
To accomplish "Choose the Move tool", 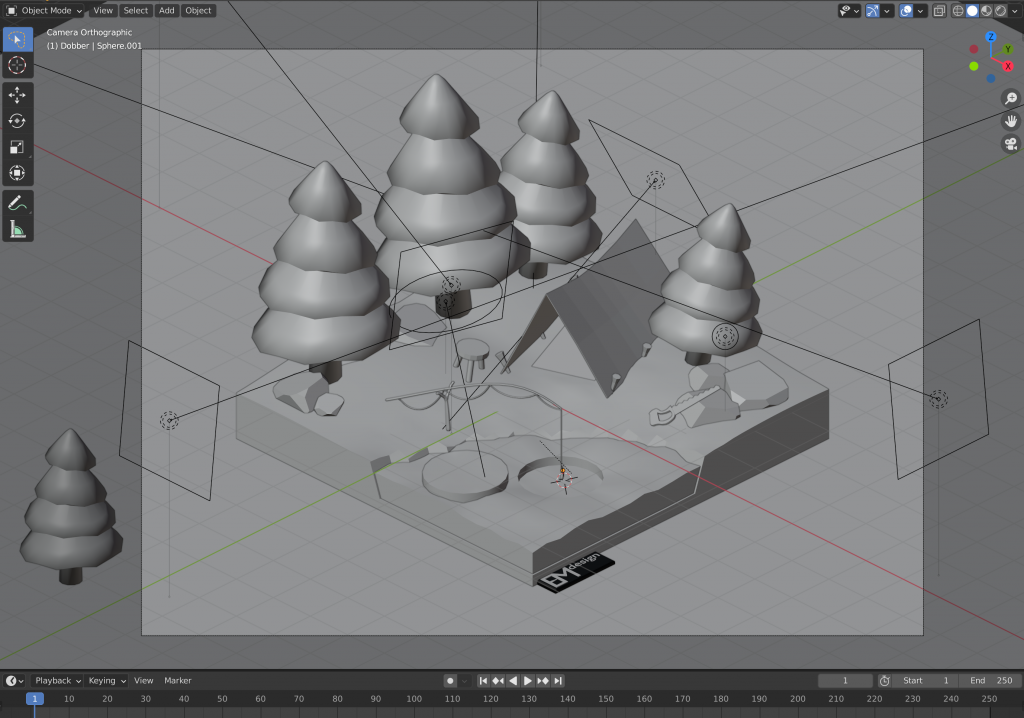I will (17, 95).
